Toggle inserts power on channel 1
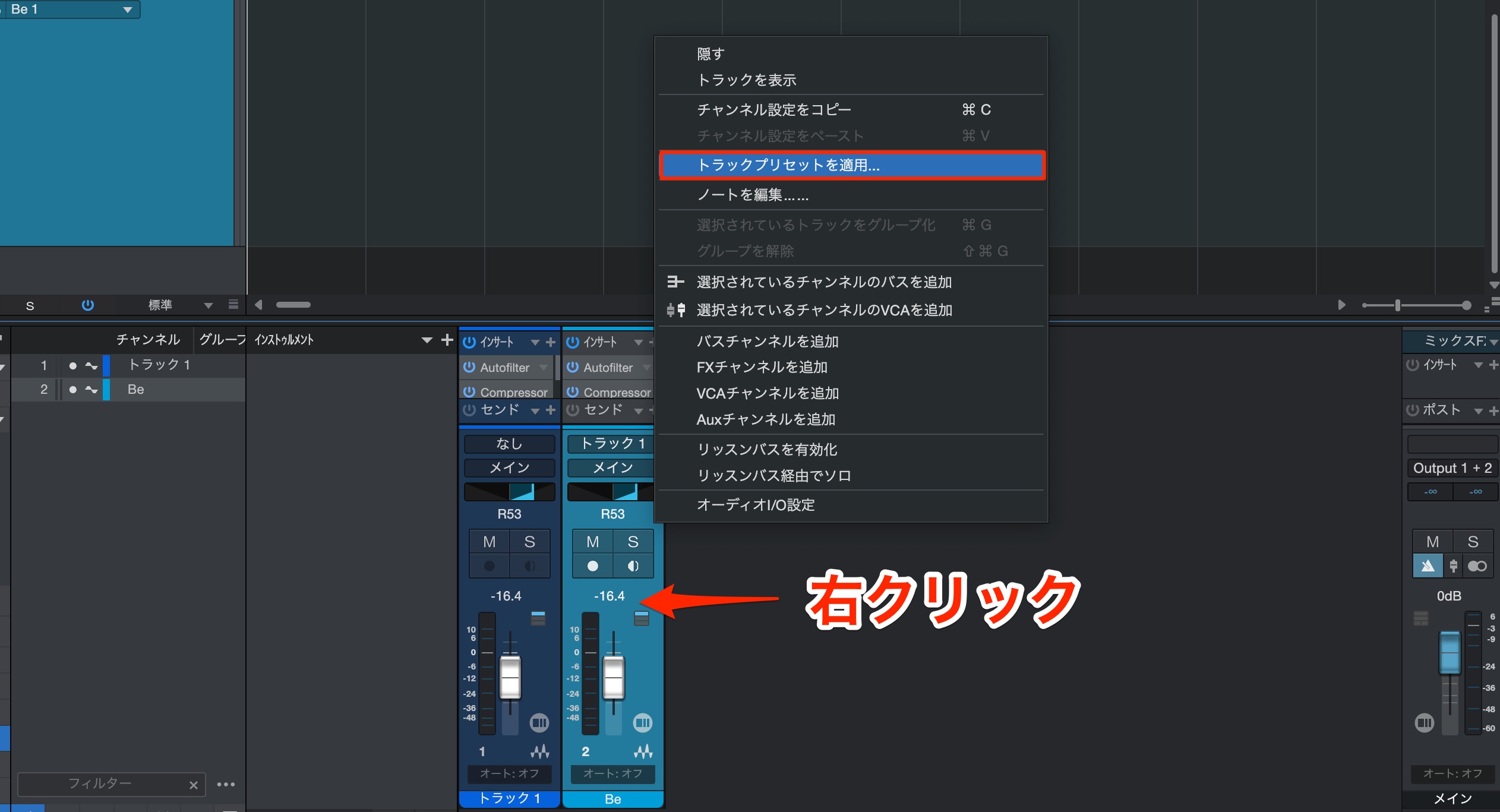1500x812 pixels. point(469,342)
